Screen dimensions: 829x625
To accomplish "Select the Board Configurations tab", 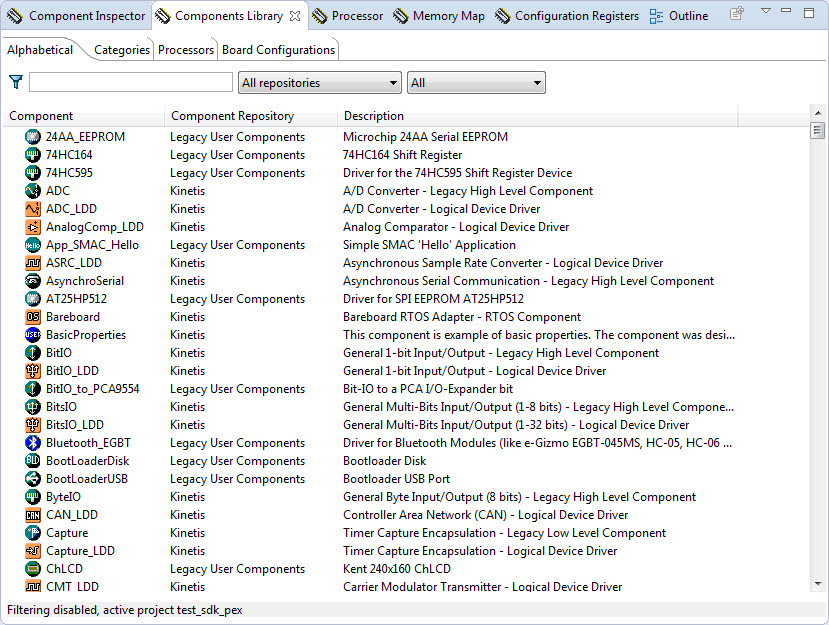I will point(279,50).
